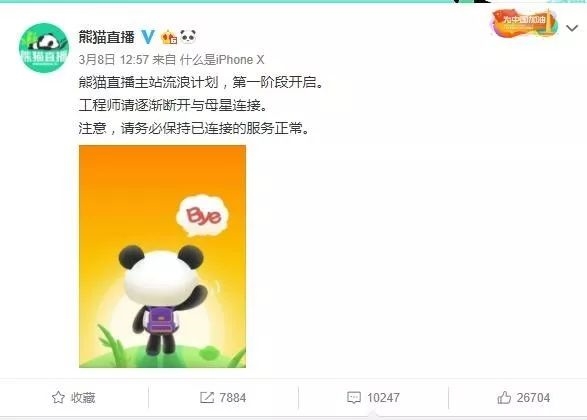
Task: Open the panda Bye image thumbnail
Action: [162, 256]
